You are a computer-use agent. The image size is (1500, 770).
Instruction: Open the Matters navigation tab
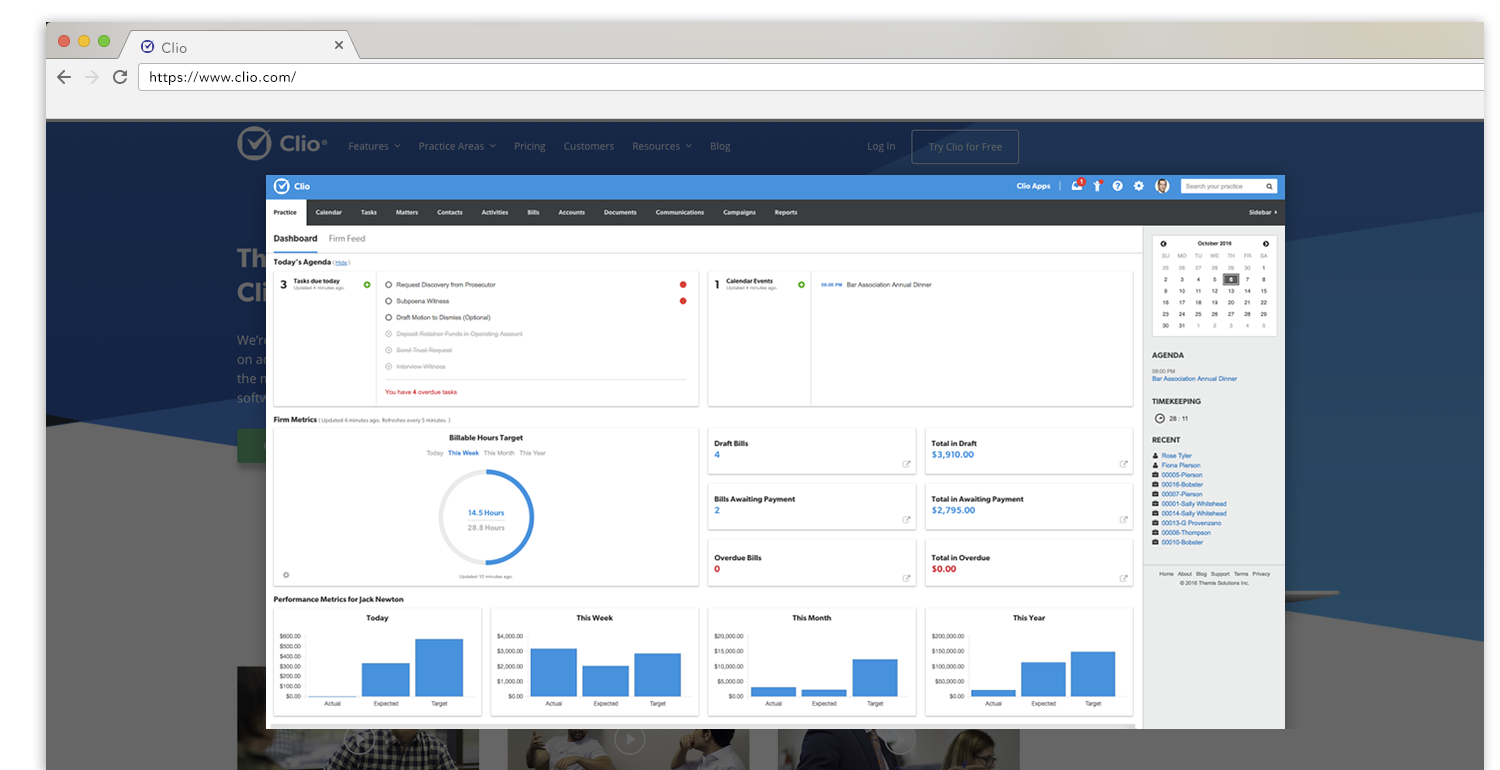[x=406, y=213]
